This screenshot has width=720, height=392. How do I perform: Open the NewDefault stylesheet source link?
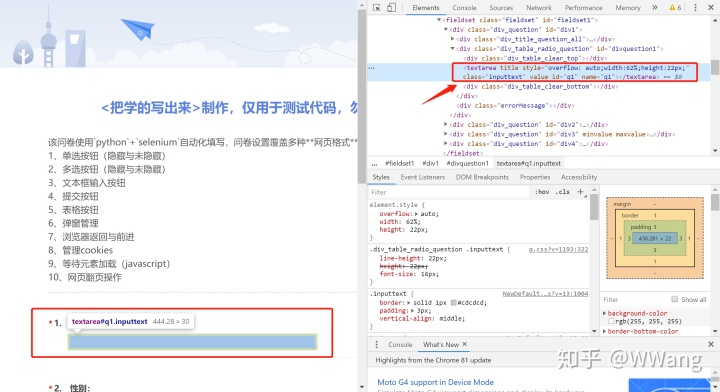[545, 293]
